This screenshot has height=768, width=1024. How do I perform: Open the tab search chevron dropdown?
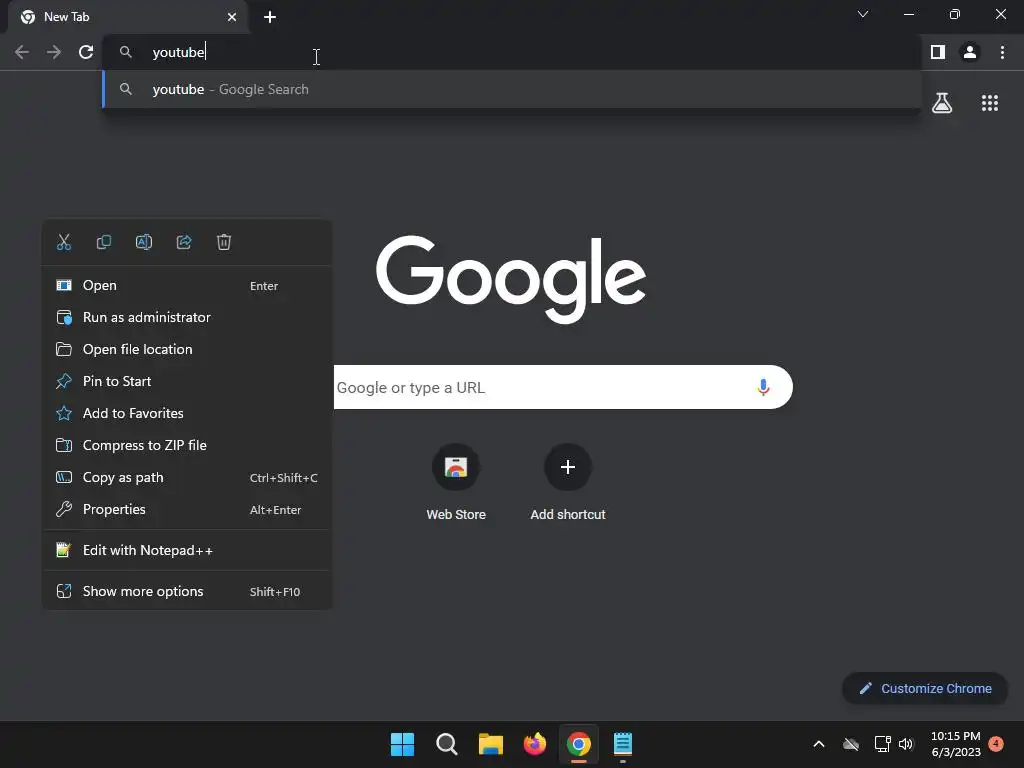coord(863,14)
